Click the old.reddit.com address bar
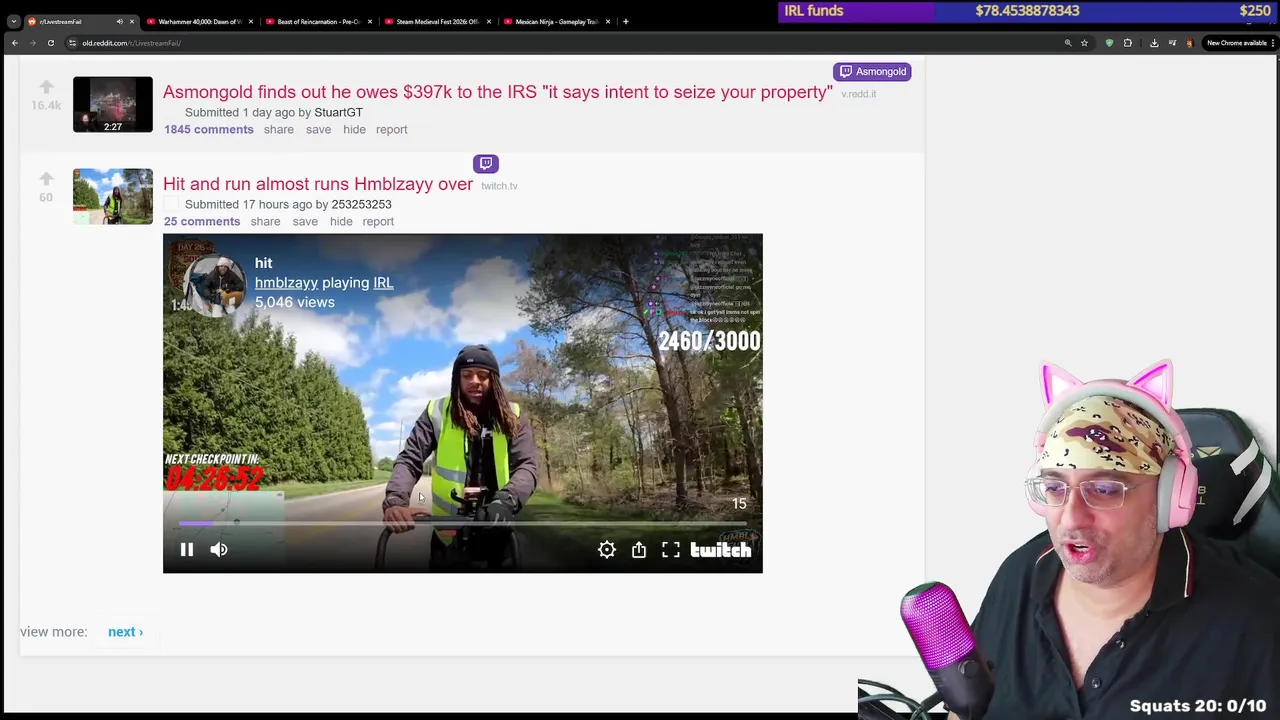 (x=578, y=43)
